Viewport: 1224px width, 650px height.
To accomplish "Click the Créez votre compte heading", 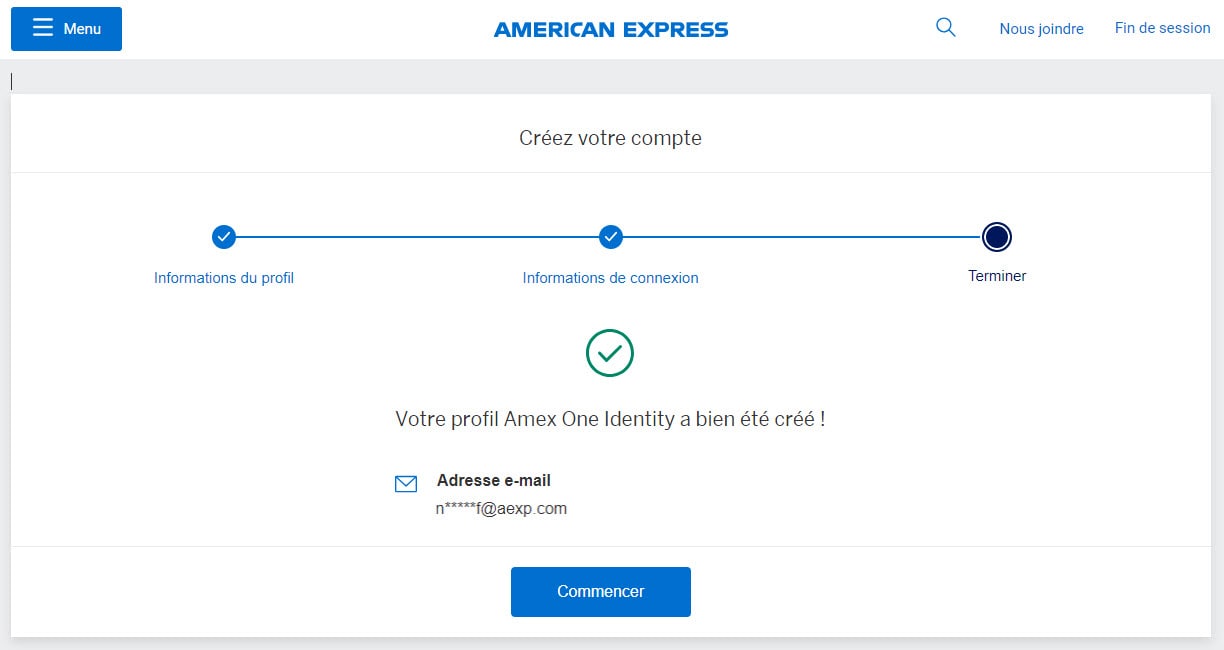I will [610, 138].
